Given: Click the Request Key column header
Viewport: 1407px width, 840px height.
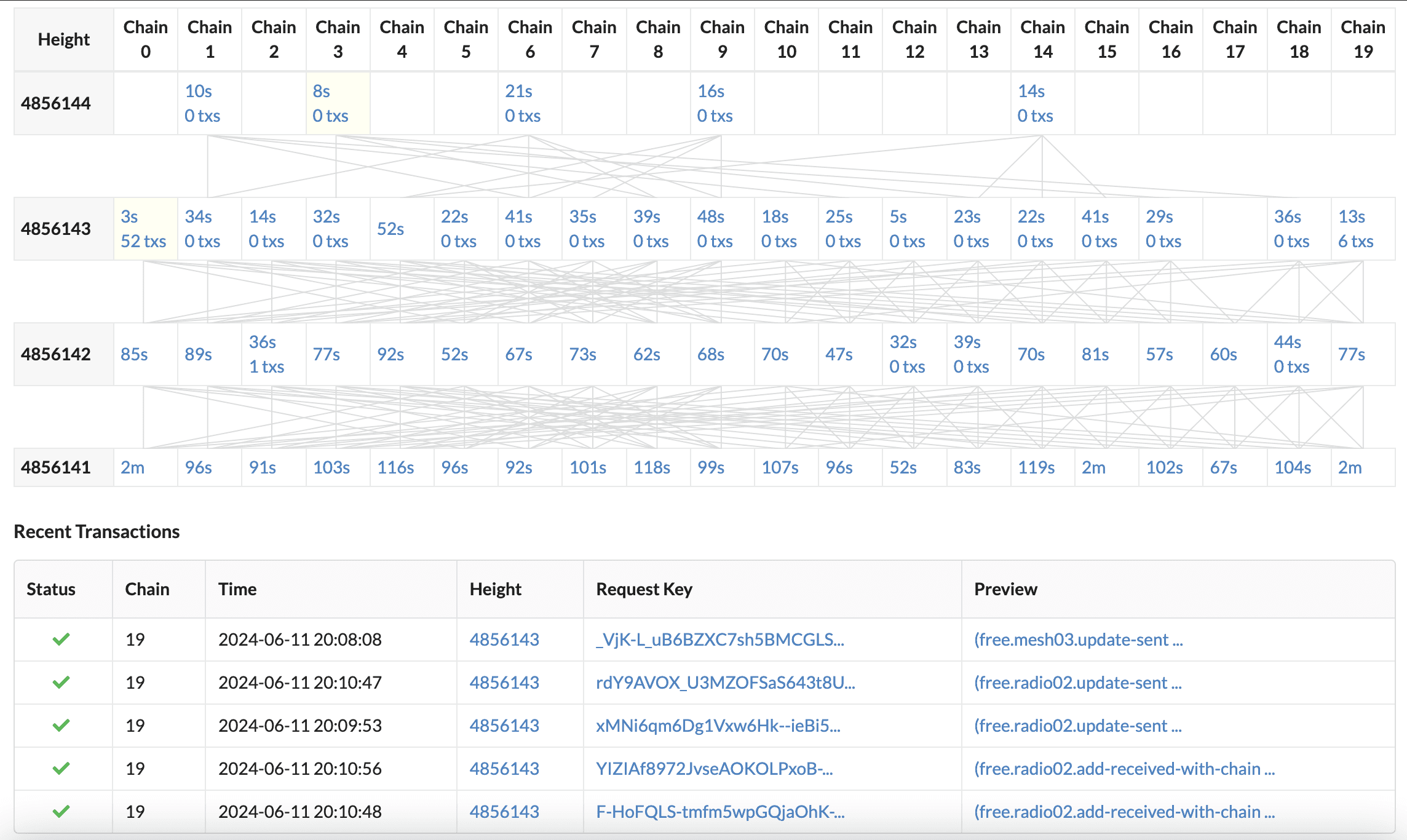Looking at the screenshot, I should coord(644,589).
